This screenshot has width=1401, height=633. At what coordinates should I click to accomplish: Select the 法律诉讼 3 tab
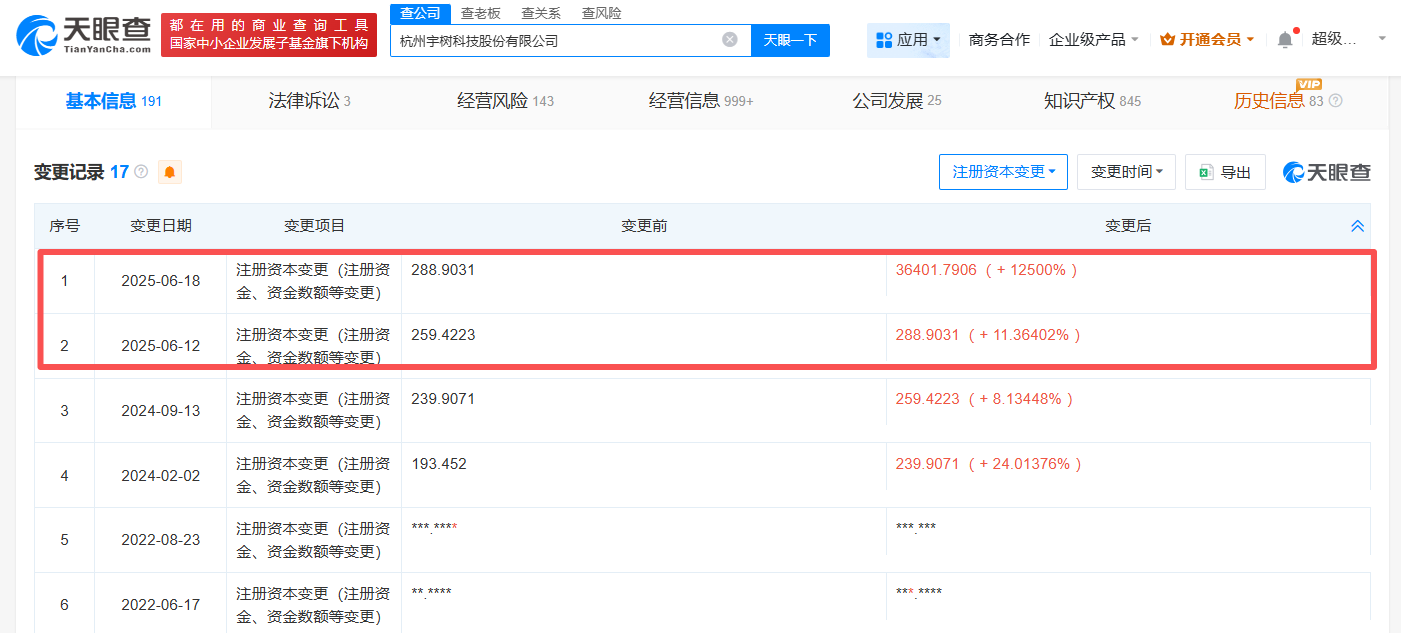point(309,101)
